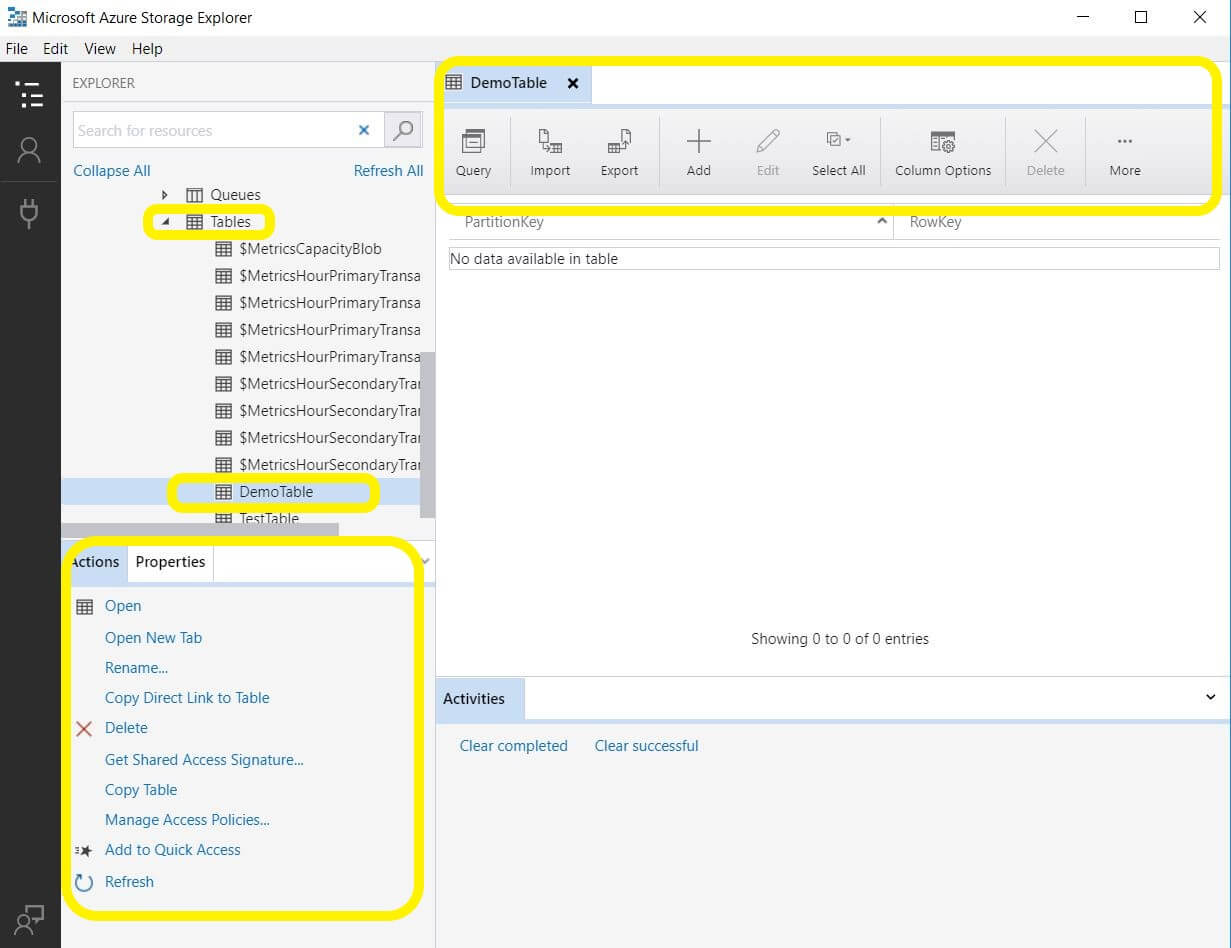This screenshot has width=1231, height=948.
Task: Open the Explorer view in the sidebar
Action: tap(30, 95)
